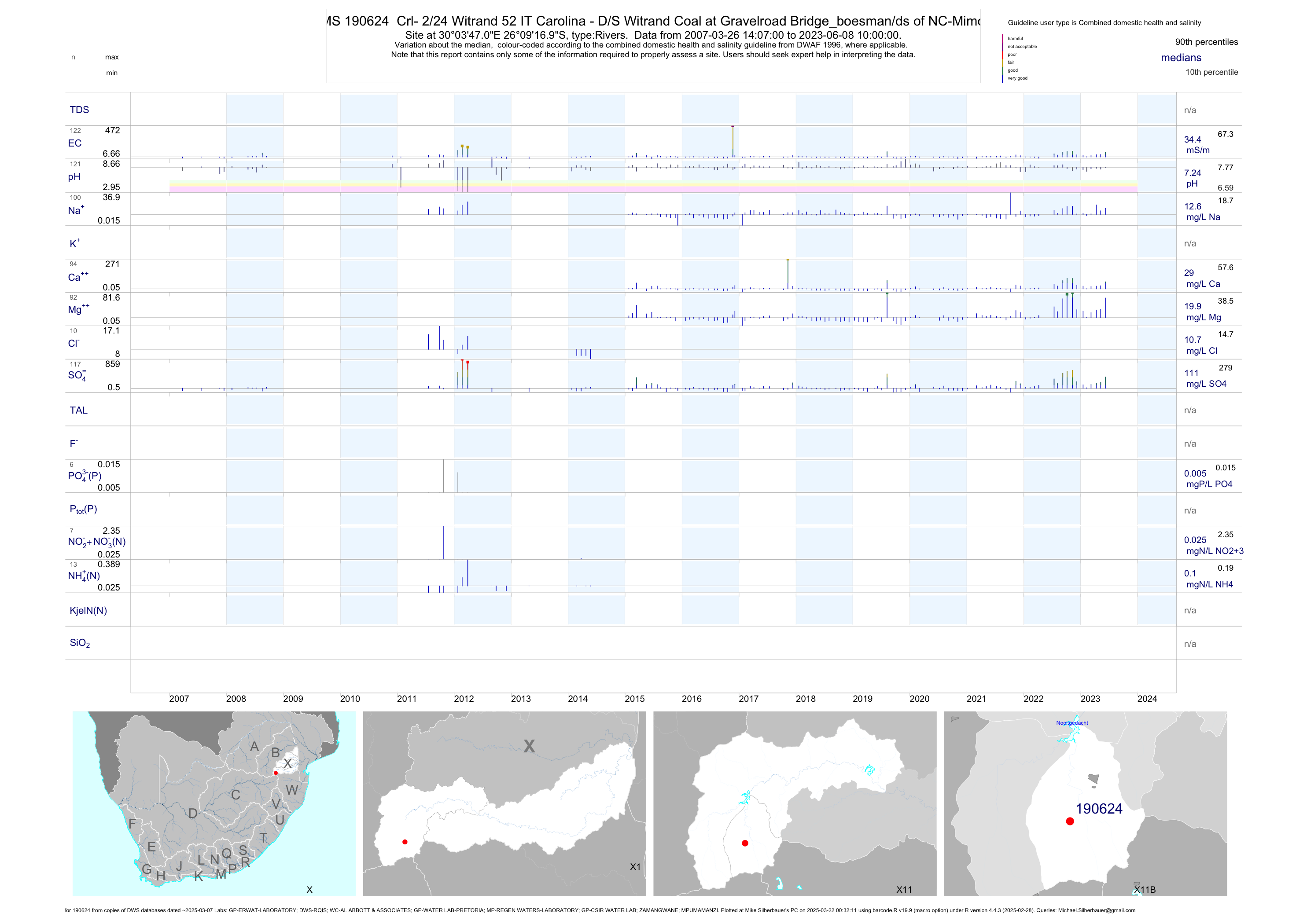The image size is (1307, 924).
Task: Click the EC spike marker in late 2016
Action: 733,127
